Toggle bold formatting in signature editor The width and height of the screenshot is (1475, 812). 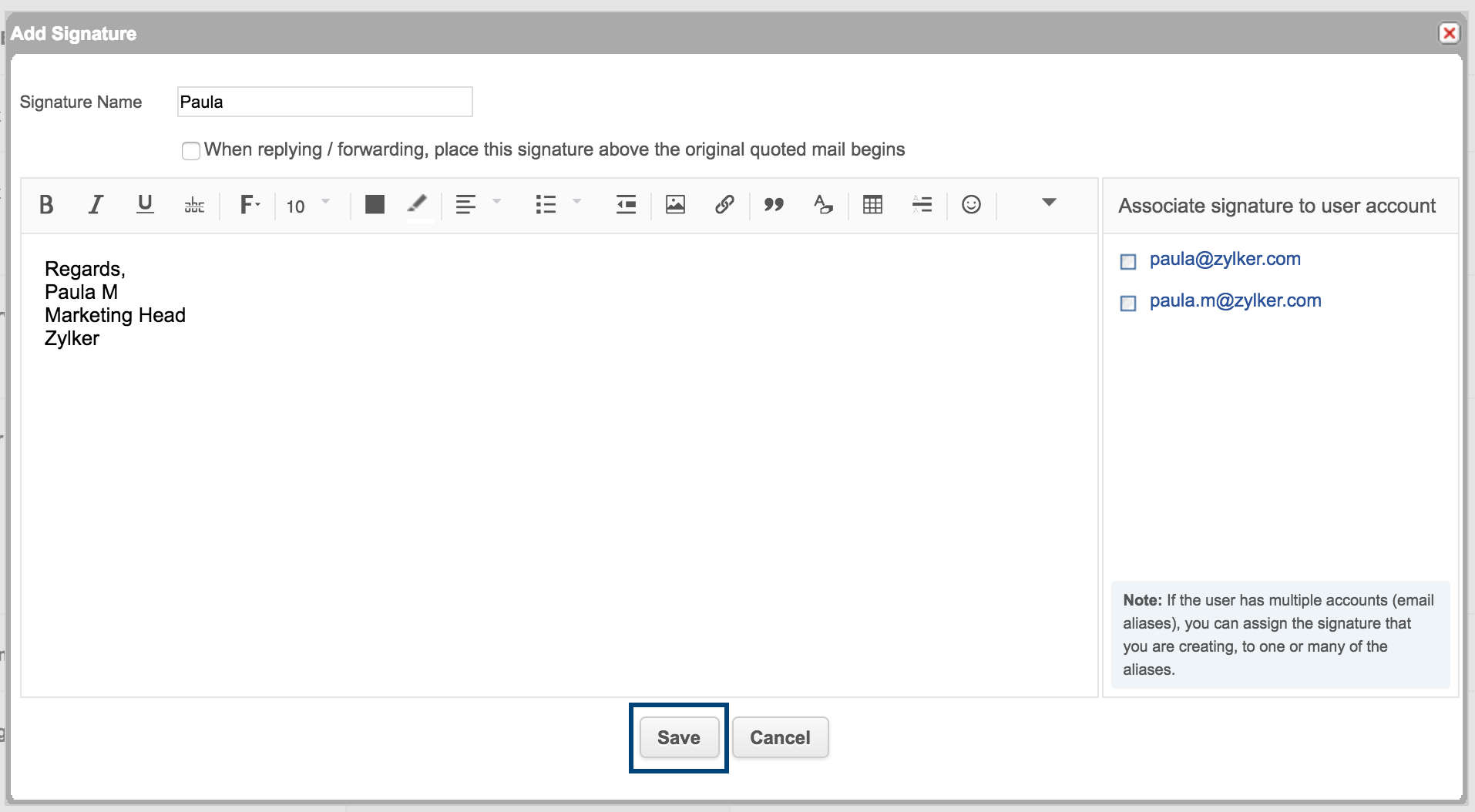[46, 205]
